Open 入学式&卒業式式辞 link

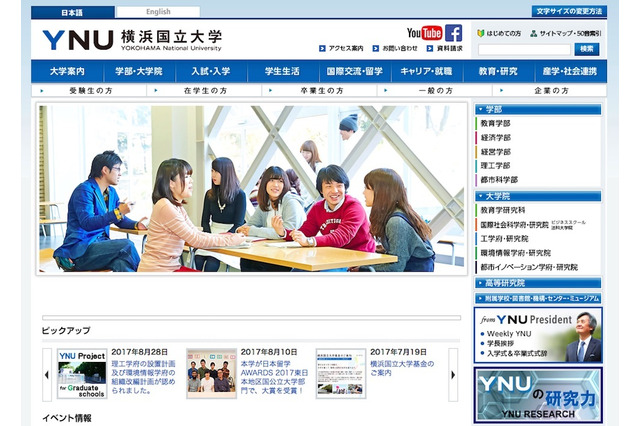(x=516, y=353)
